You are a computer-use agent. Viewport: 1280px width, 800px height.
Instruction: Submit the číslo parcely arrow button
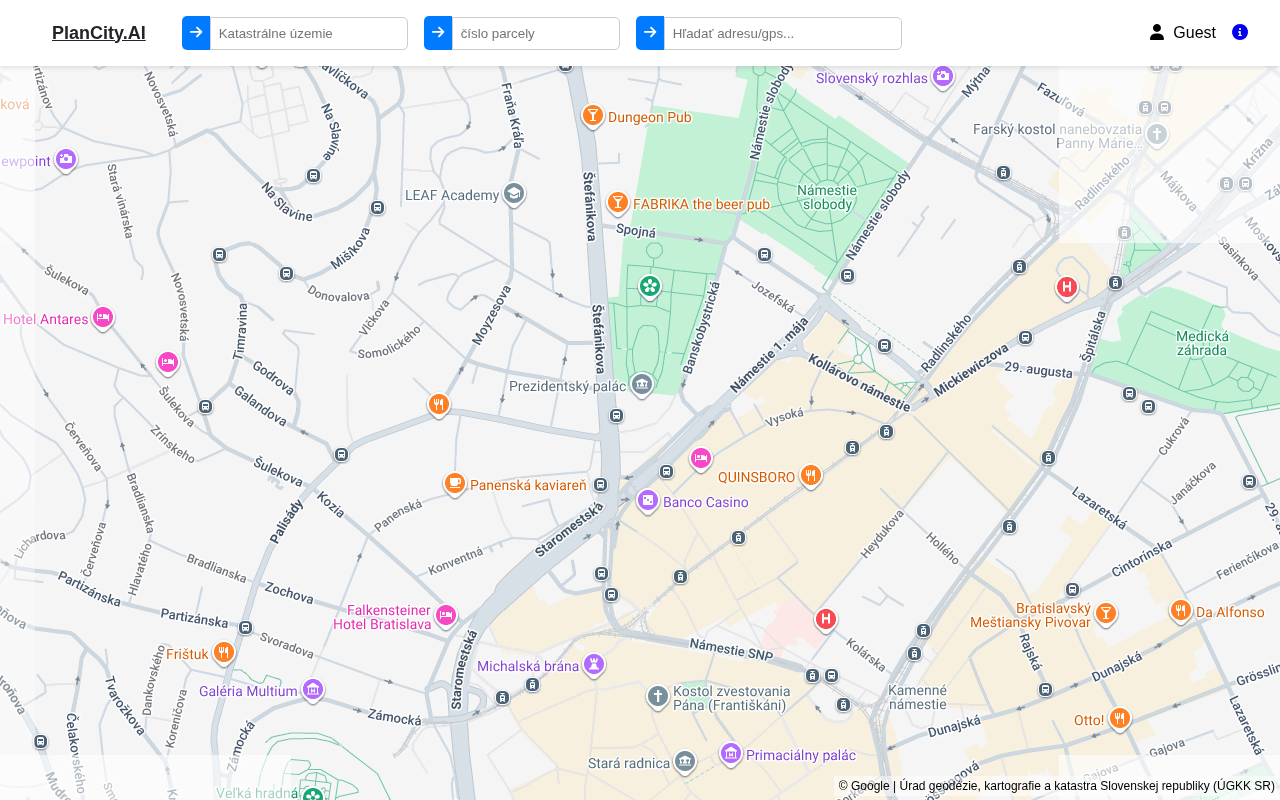click(x=438, y=33)
